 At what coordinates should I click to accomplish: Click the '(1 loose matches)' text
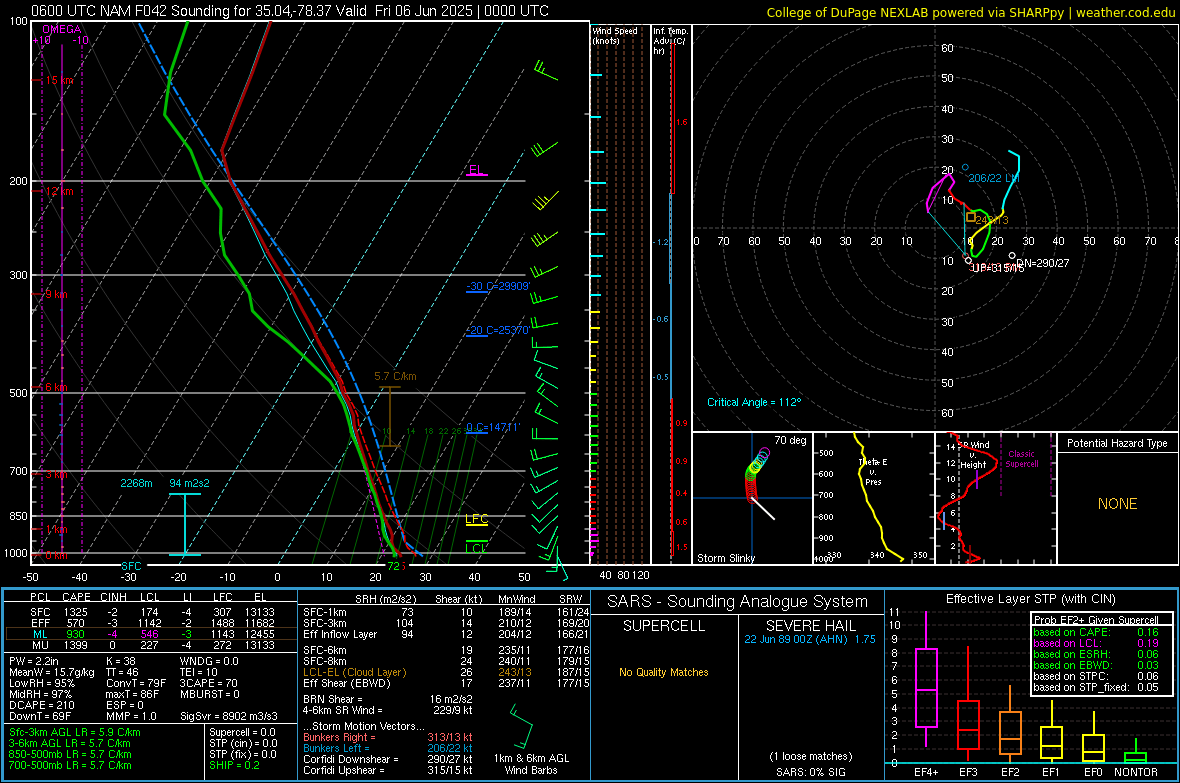click(x=810, y=756)
